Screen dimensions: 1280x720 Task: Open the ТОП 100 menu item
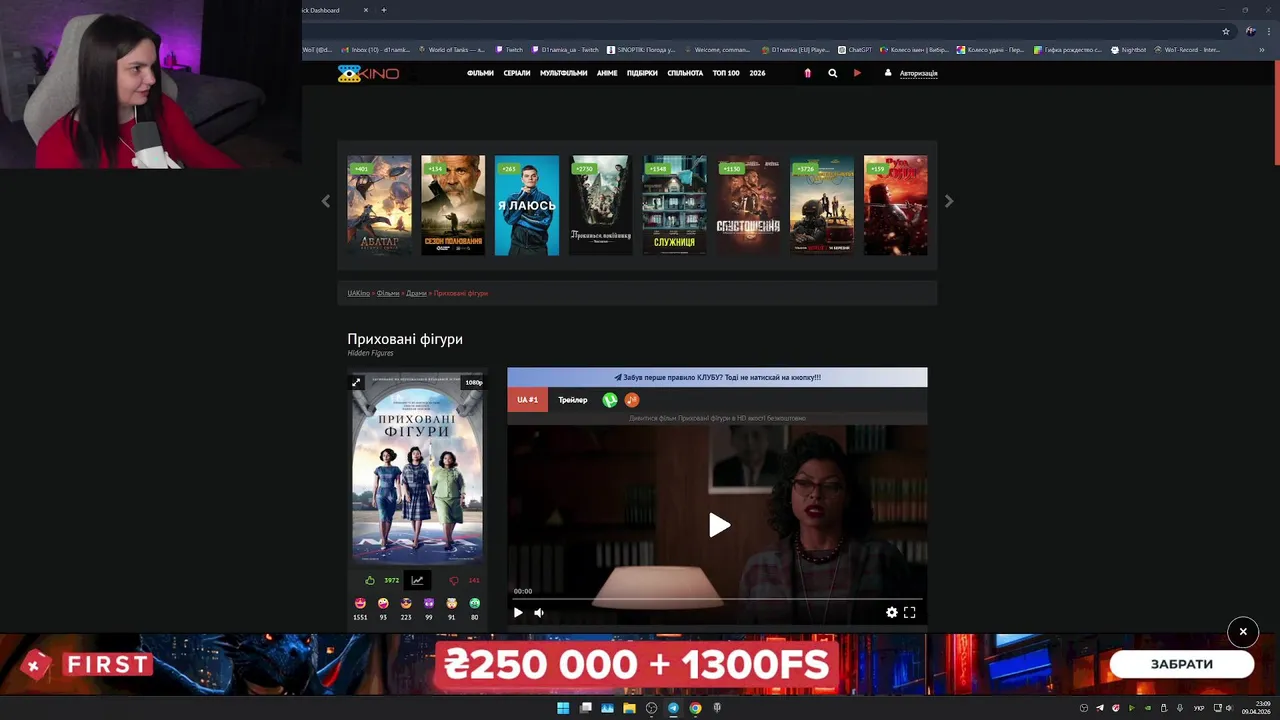(x=726, y=73)
